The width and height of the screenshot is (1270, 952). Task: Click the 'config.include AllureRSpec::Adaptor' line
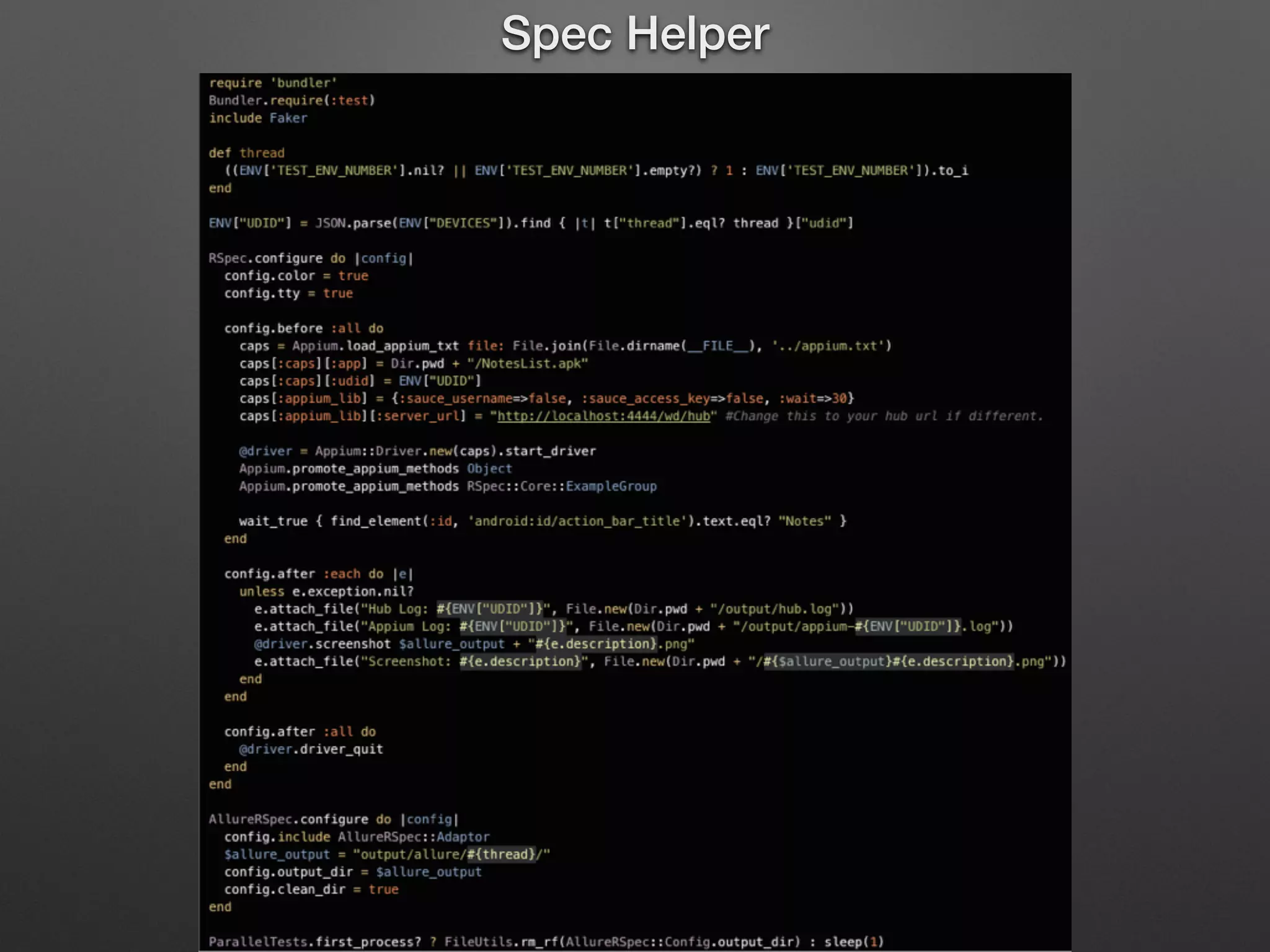[x=357, y=837]
